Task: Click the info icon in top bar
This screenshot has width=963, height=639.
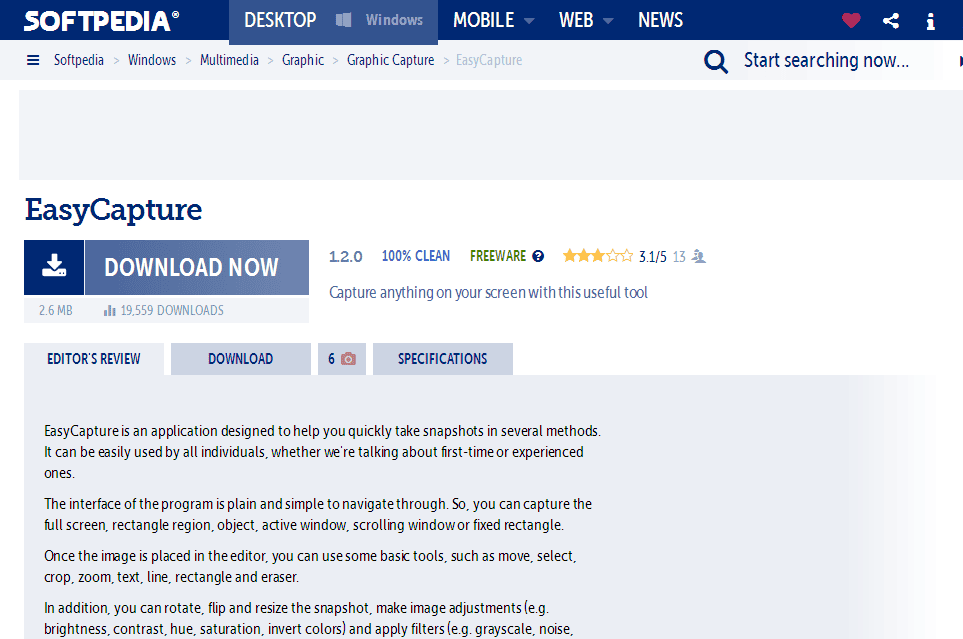Action: pos(930,22)
